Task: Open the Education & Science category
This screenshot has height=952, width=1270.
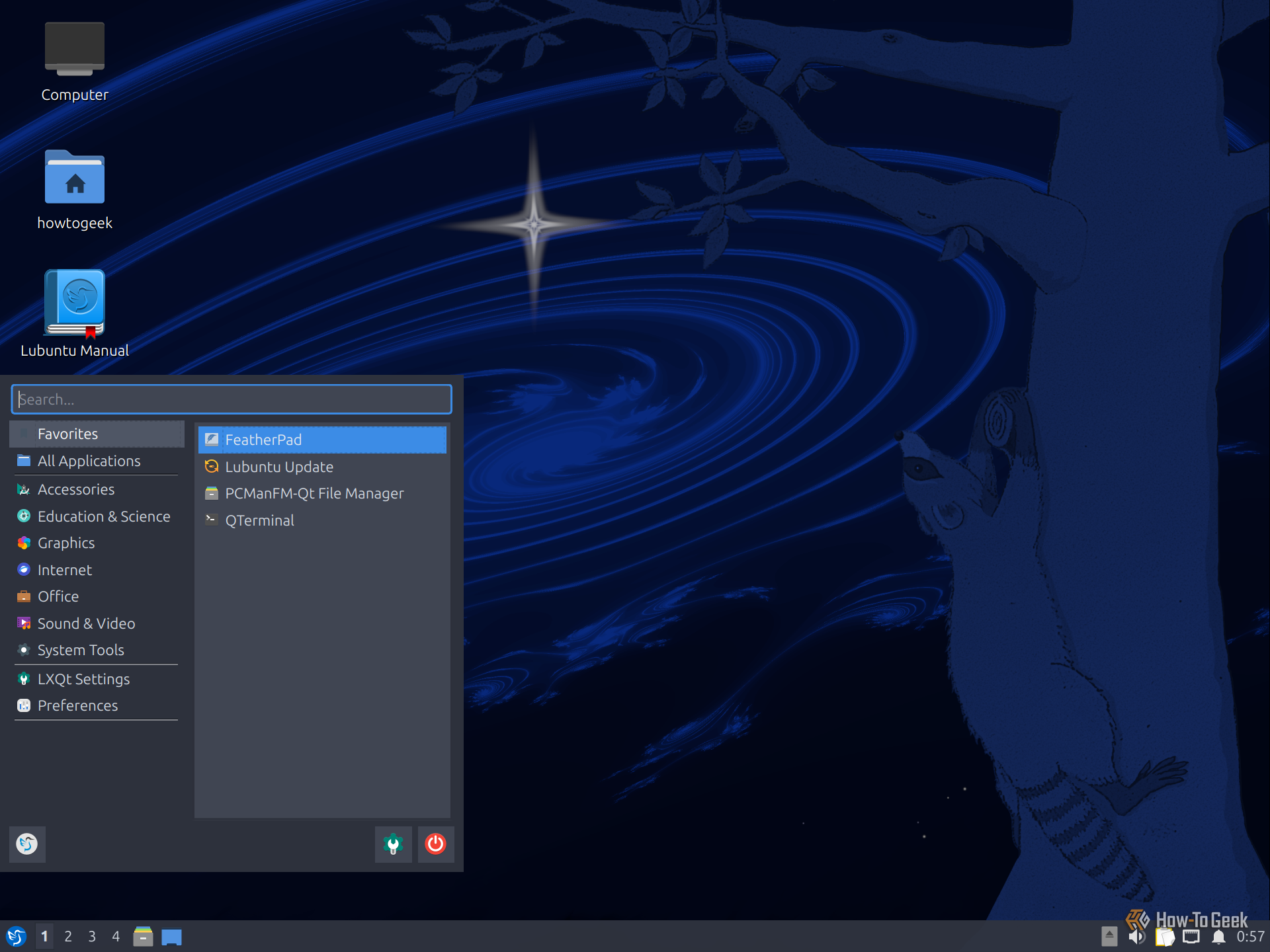Action: (97, 516)
